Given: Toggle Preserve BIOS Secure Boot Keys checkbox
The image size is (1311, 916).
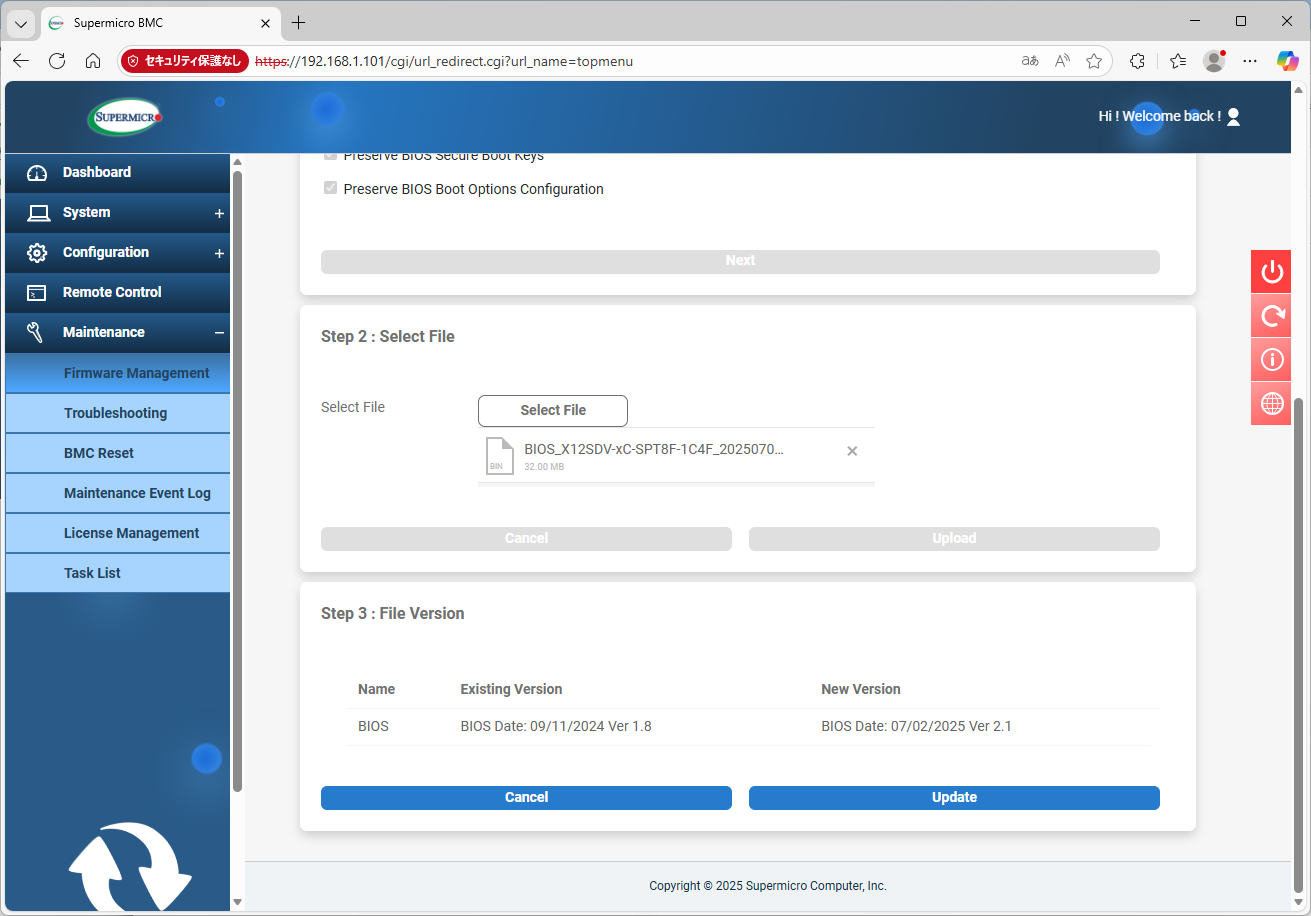Looking at the screenshot, I should tap(330, 156).
